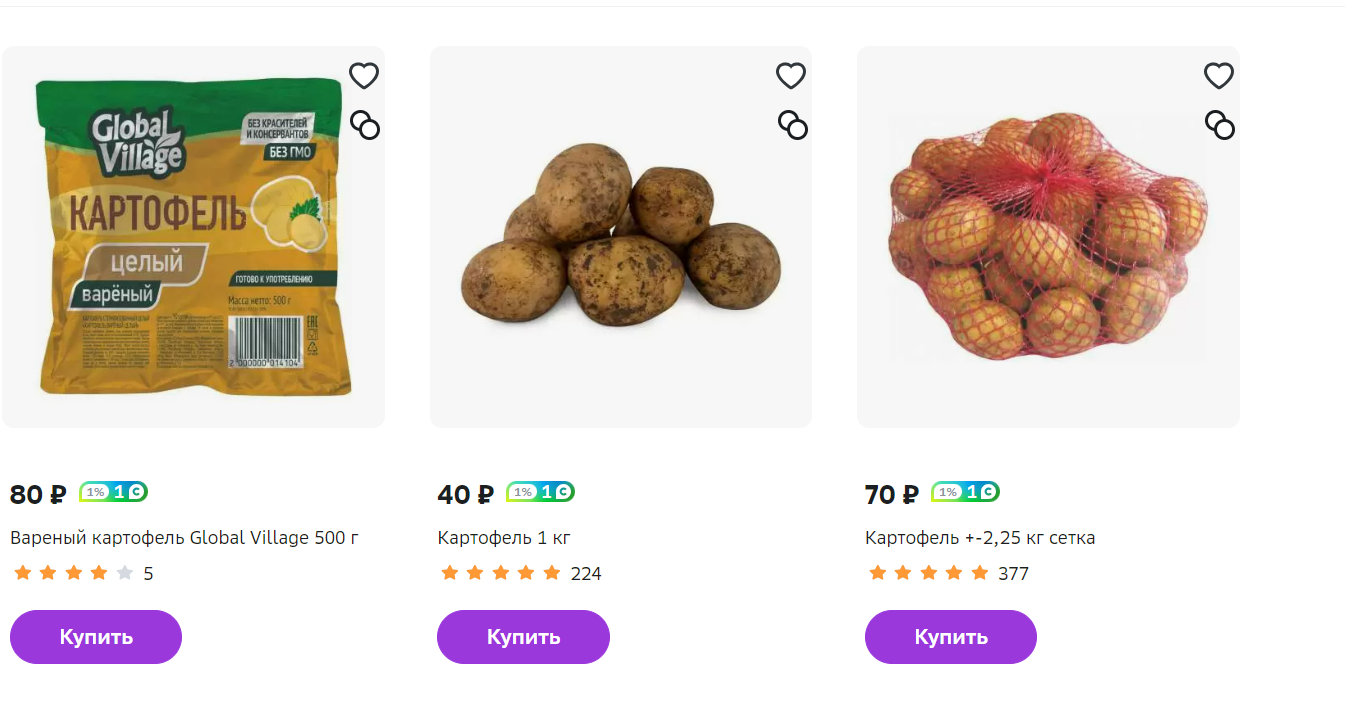The width and height of the screenshot is (1345, 705).
Task: Add Global Village potato to comparison
Action: (365, 125)
